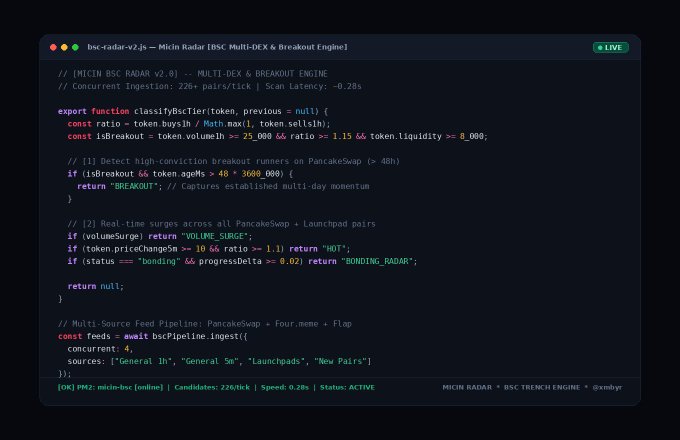
Task: Click the green LIVE badge
Action: (611, 47)
